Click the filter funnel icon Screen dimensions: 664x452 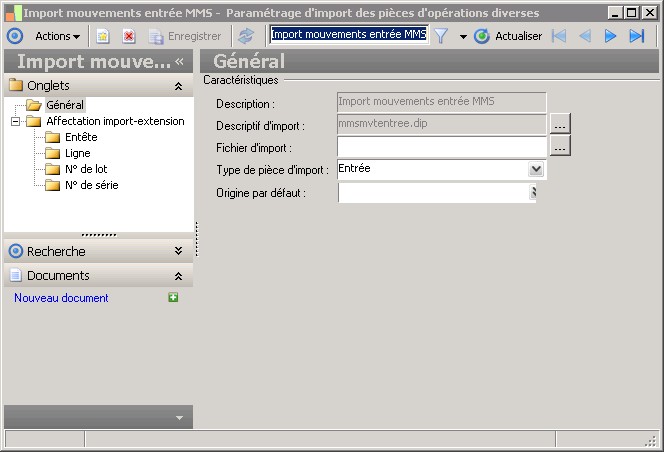click(x=441, y=36)
